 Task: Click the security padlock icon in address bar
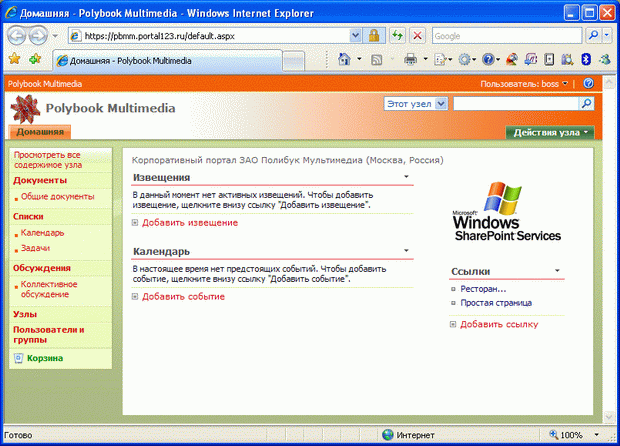point(373,36)
